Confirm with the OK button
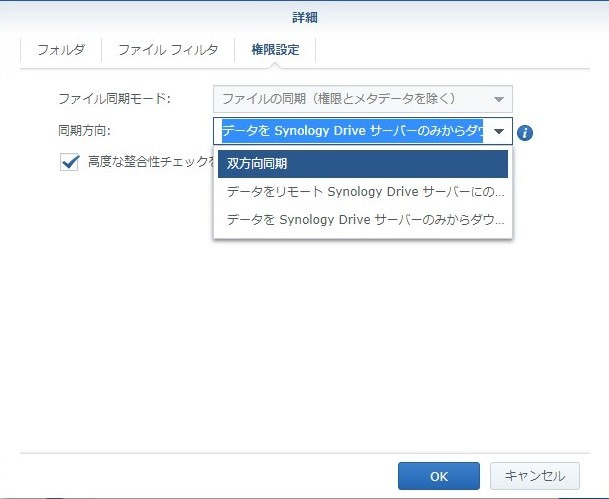 [439, 476]
